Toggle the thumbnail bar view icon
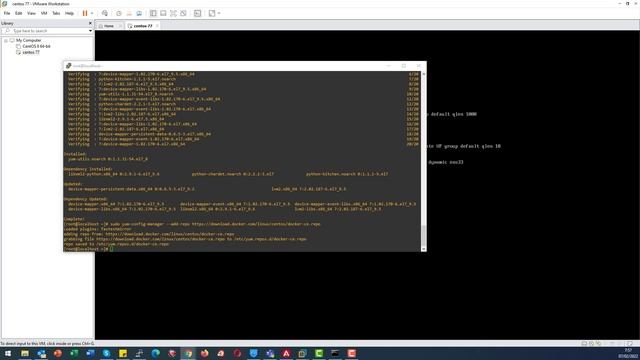Viewport: 640px width, 360px height. tap(163, 13)
